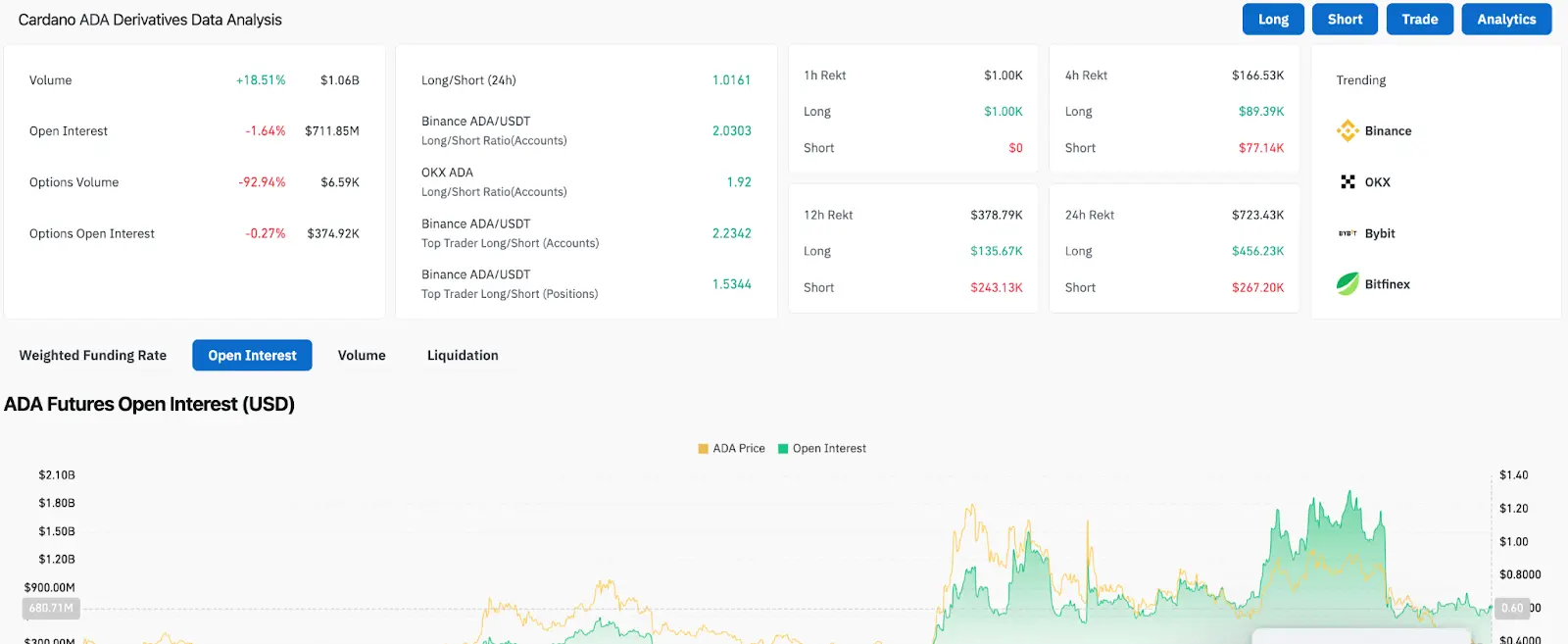This screenshot has width=1568, height=644.
Task: Click Options Open Interest value $374.92K
Action: (333, 233)
